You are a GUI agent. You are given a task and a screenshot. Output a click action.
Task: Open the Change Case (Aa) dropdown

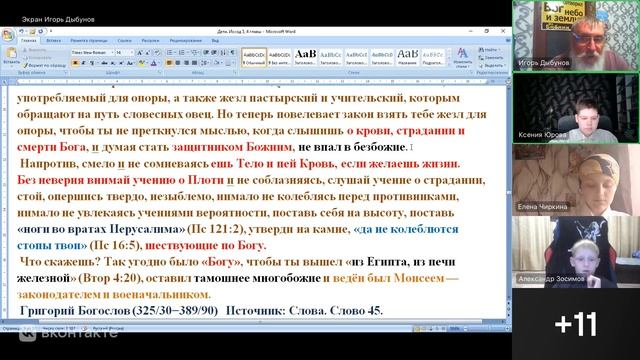click(x=130, y=63)
